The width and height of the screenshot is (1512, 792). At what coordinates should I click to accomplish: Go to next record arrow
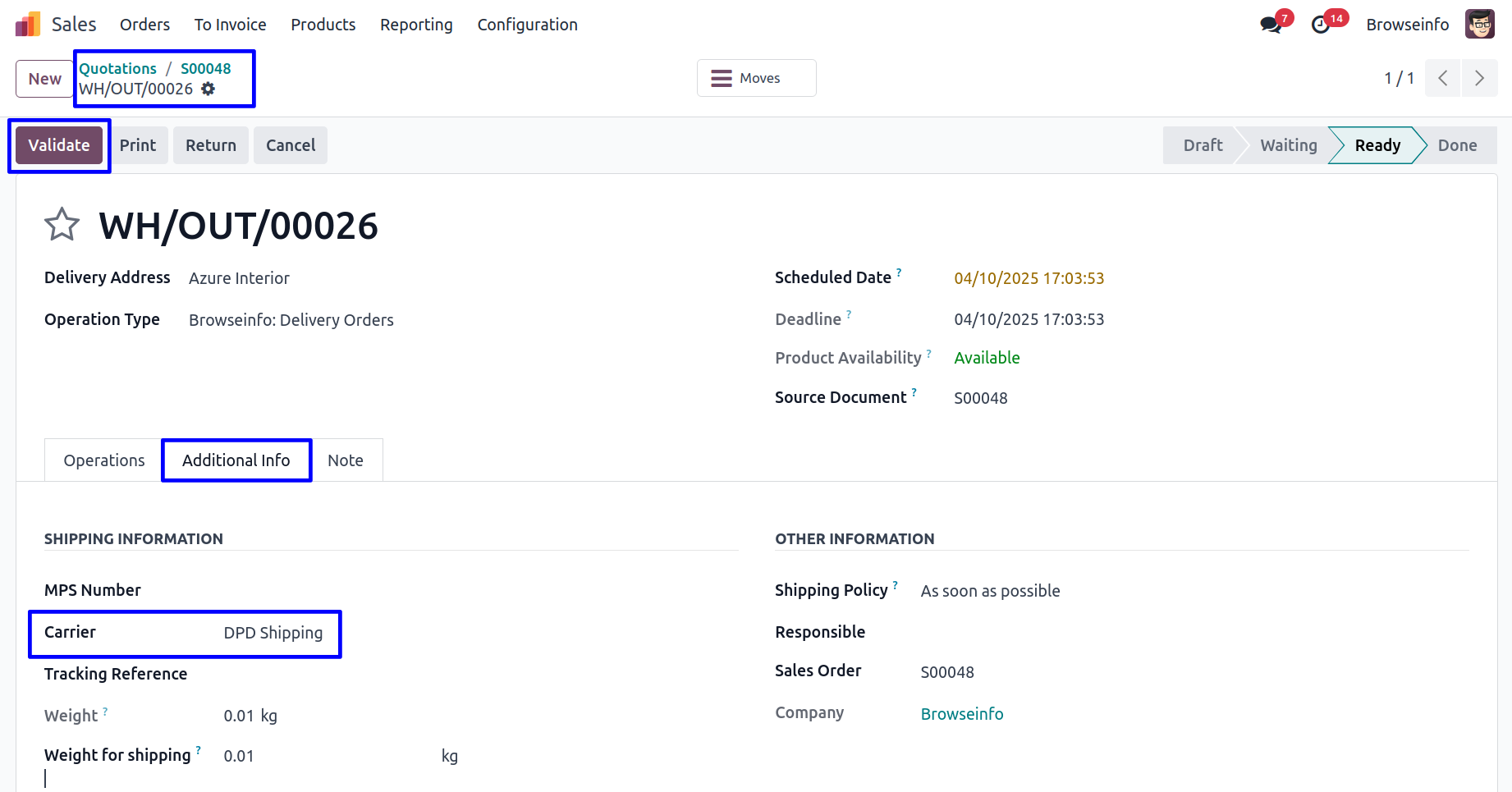pos(1479,78)
